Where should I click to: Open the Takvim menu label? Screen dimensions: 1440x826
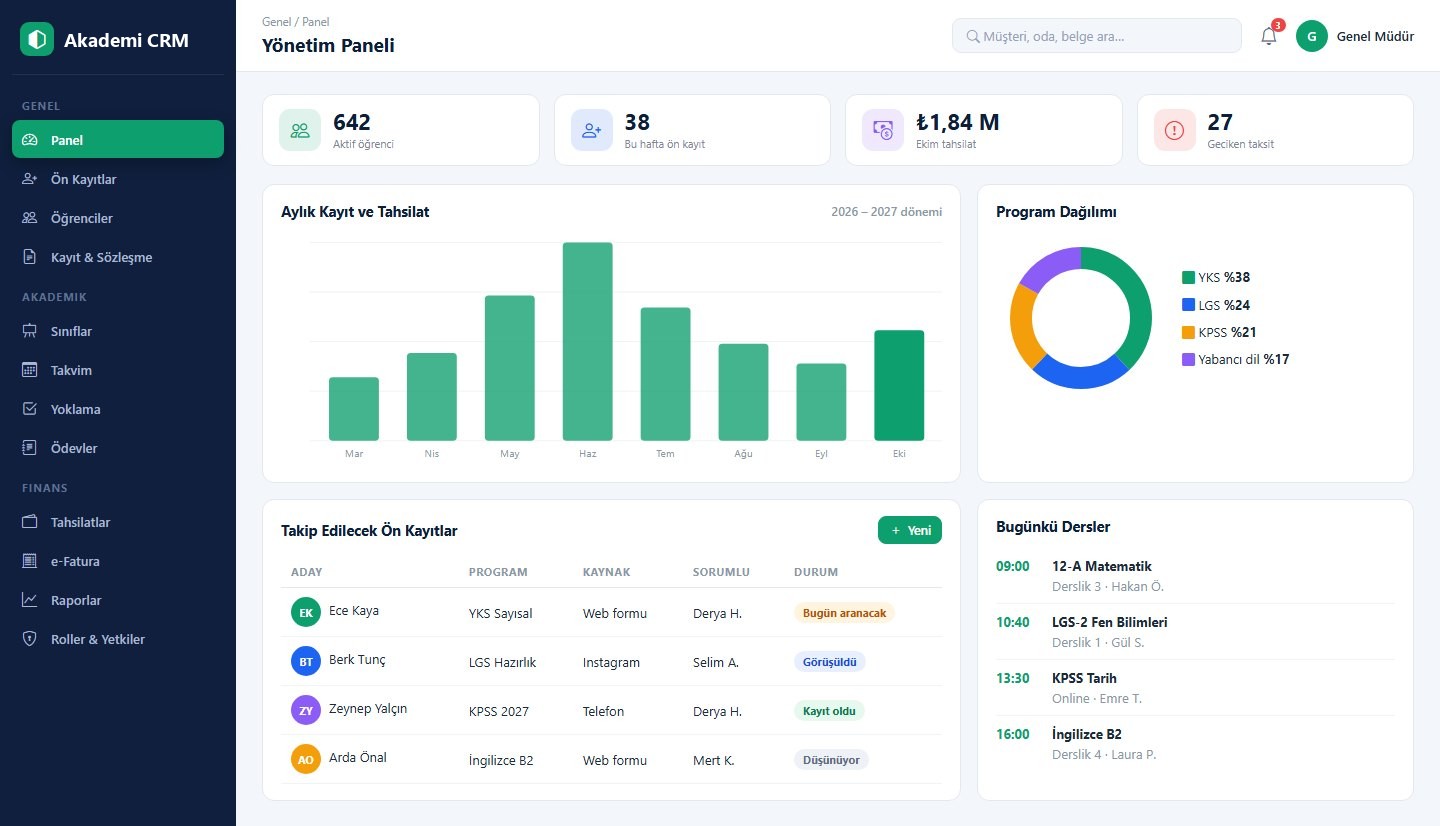pyautogui.click(x=71, y=370)
